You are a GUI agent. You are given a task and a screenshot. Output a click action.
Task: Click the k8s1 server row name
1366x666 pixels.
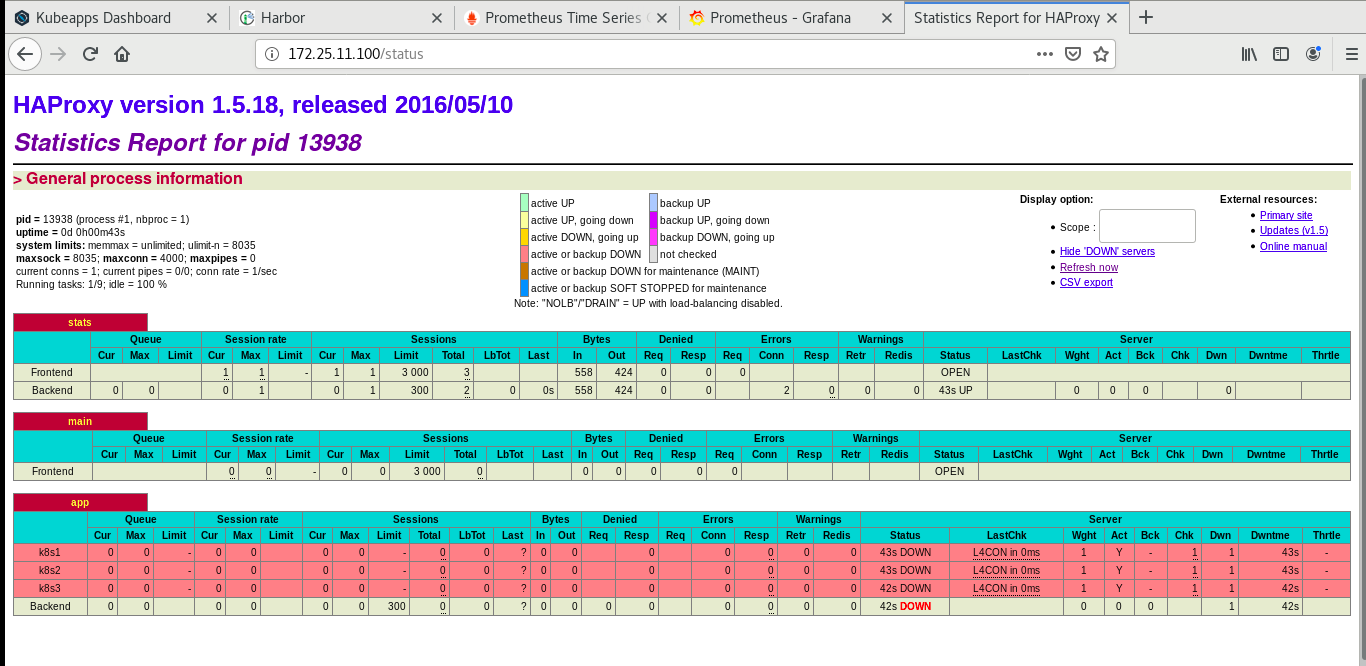[x=50, y=552]
